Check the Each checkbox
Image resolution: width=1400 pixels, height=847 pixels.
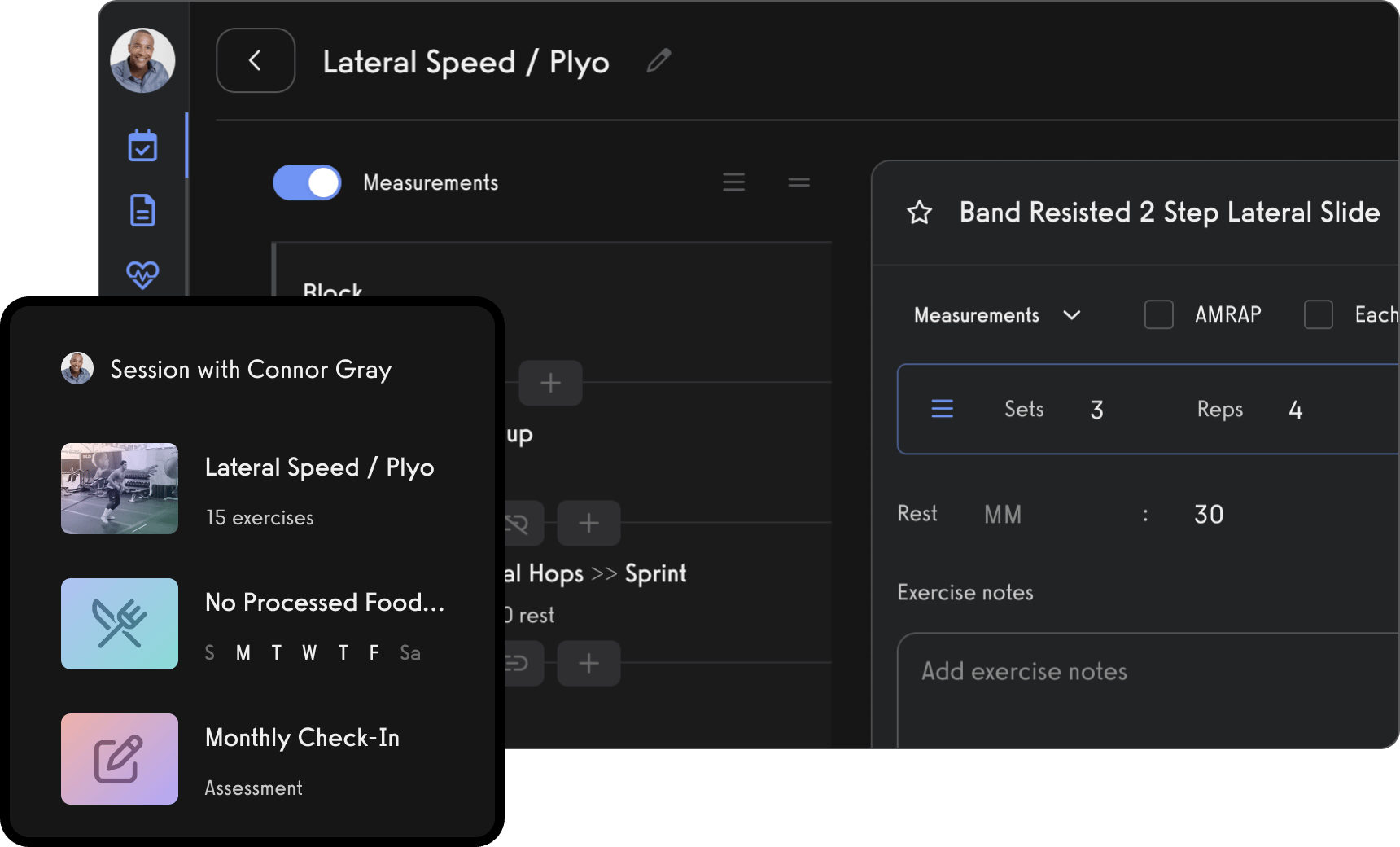tap(1318, 314)
